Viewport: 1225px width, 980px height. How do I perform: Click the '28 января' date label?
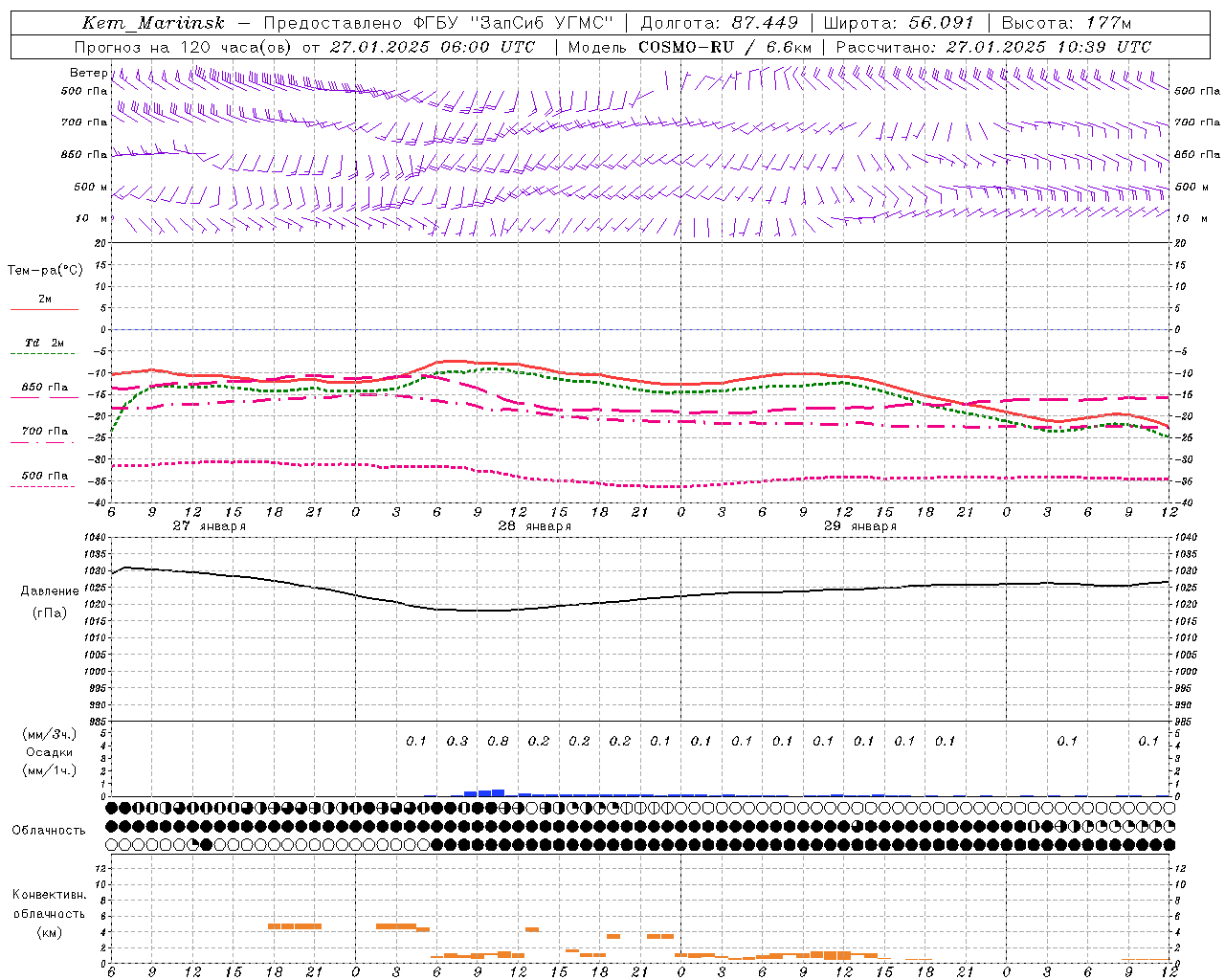pos(535,526)
